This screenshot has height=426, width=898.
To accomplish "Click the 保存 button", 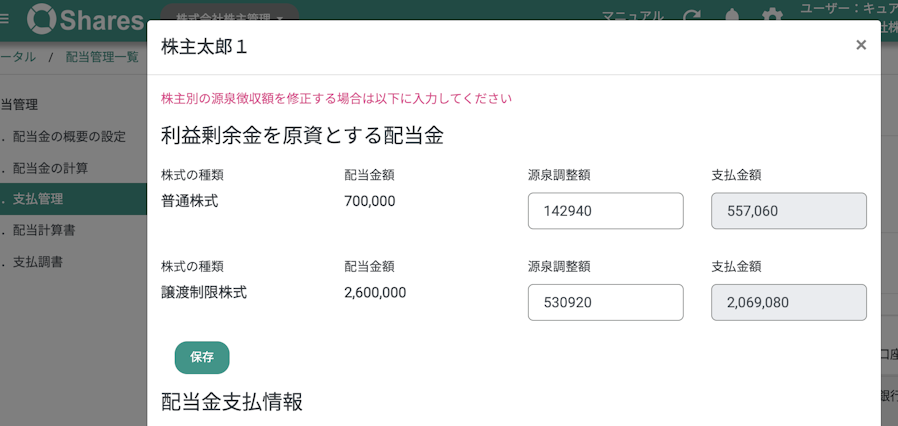I will point(202,358).
